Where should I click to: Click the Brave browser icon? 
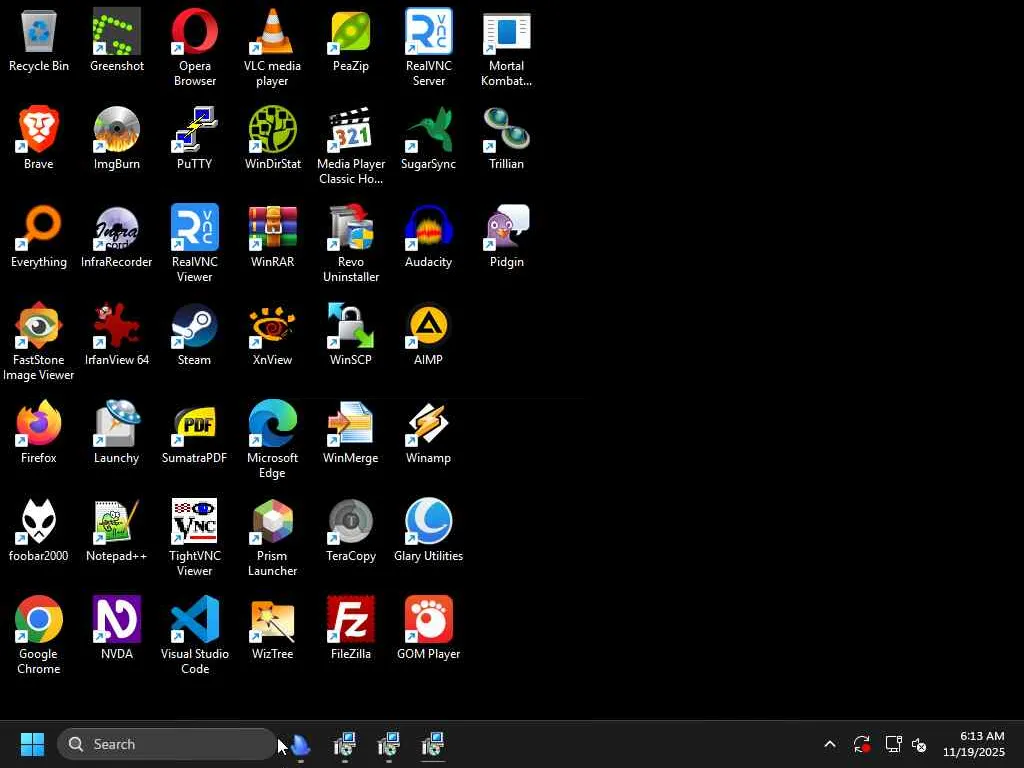click(39, 138)
